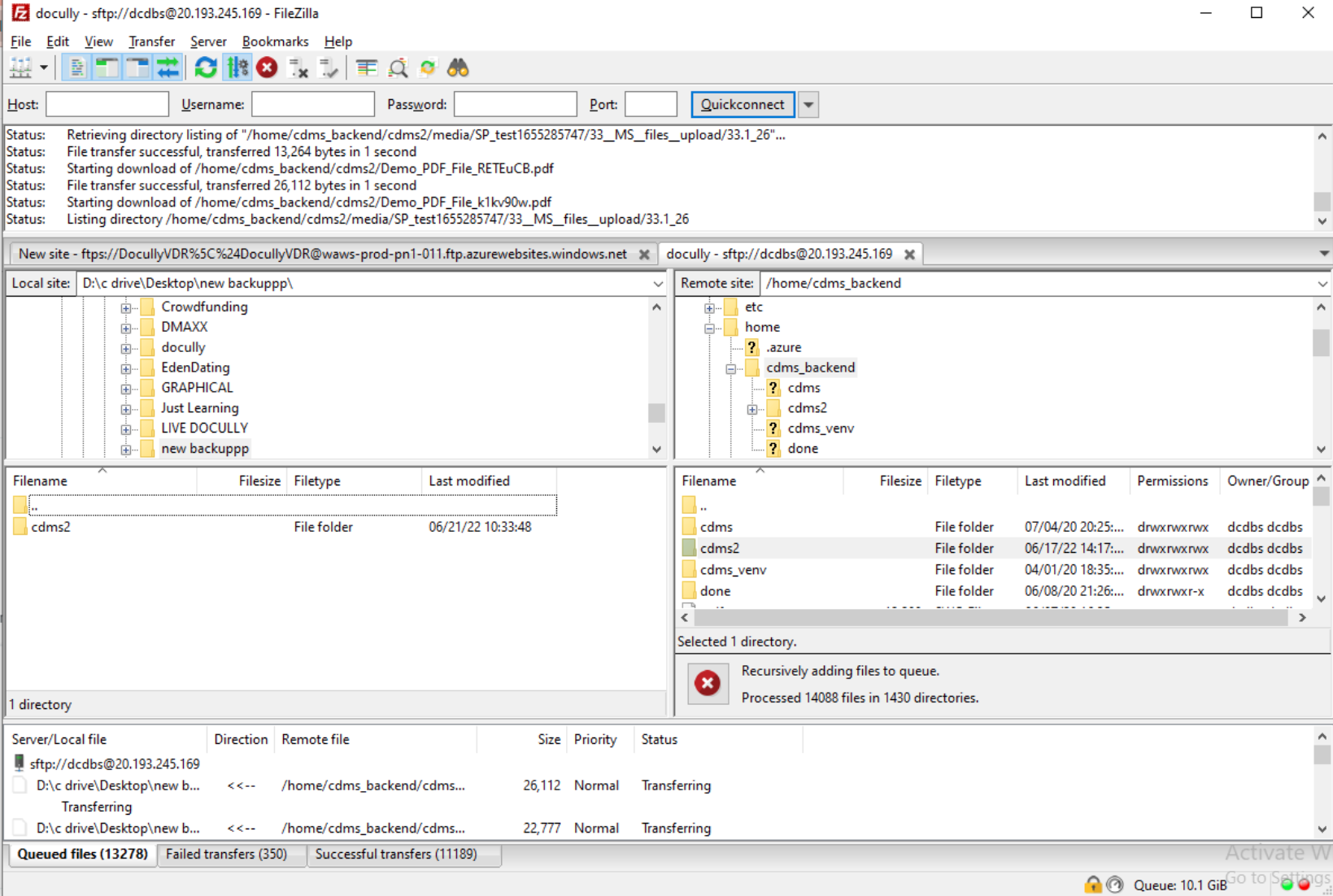Toggle synchronized browsing icon
This screenshot has width=1333, height=896.
click(x=428, y=68)
